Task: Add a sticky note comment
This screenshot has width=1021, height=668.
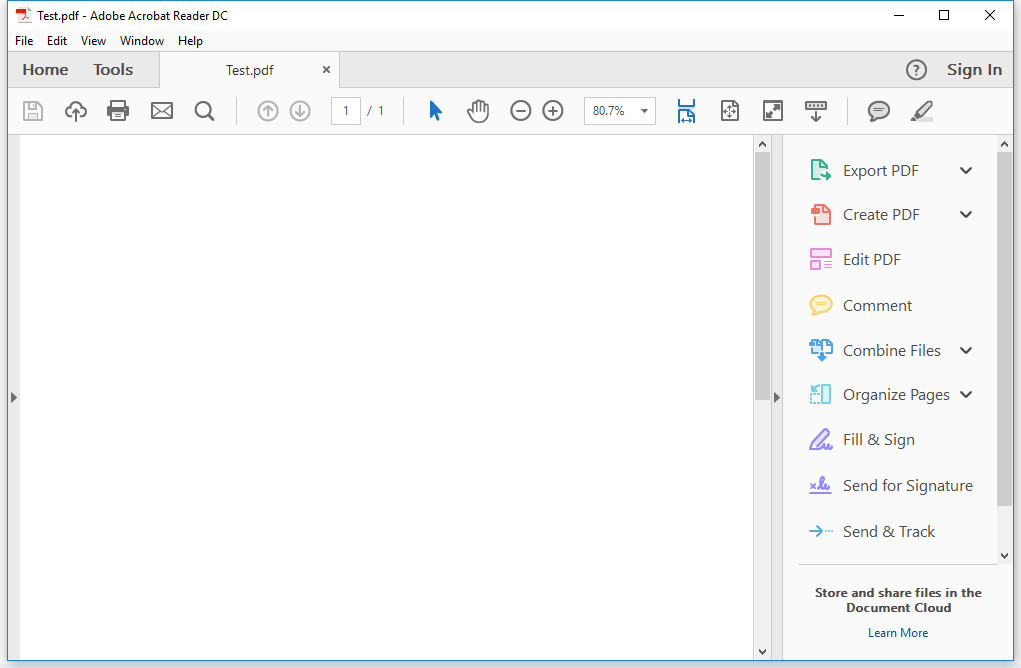Action: point(878,111)
